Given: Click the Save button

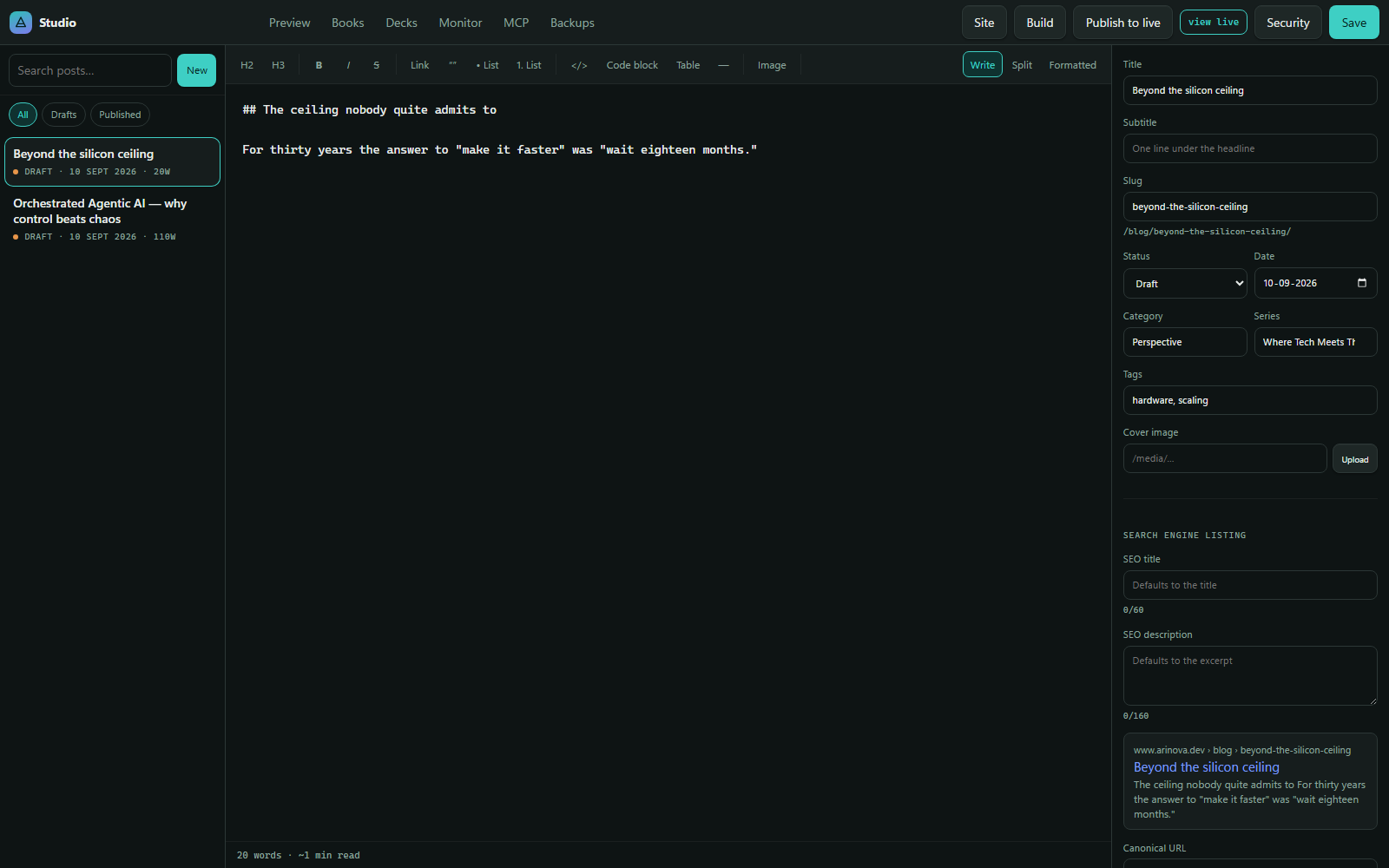Looking at the screenshot, I should click(1354, 23).
